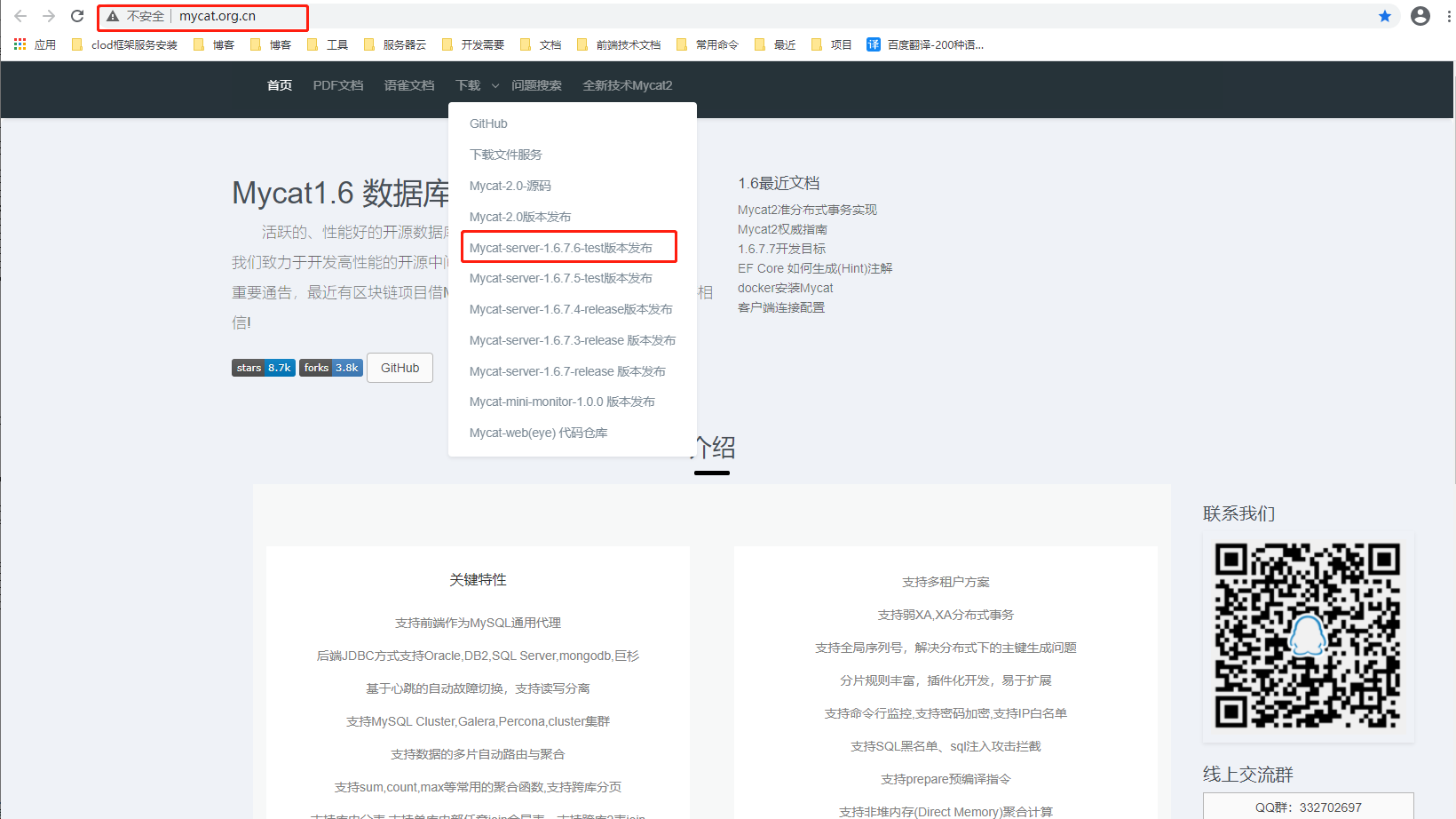The image size is (1456, 819).
Task: Open EF Core 如何生成(Hint)注解 link
Action: click(815, 268)
